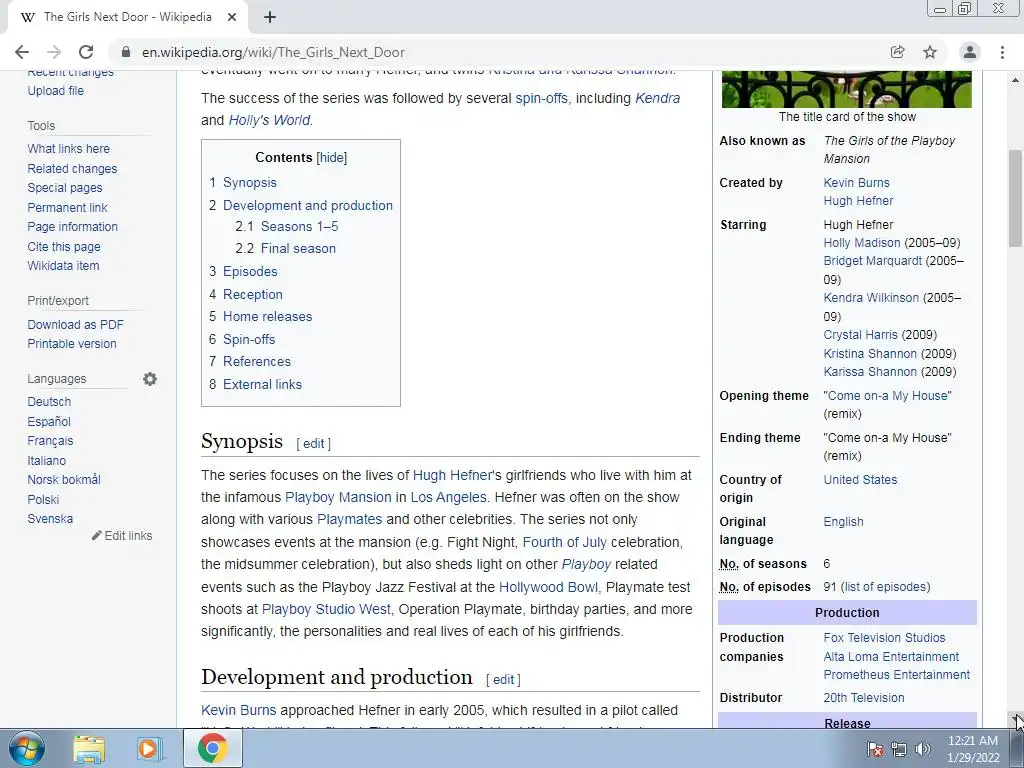Screen dimensions: 1024x768
Task: Switch to Español language version
Action: 49,422
